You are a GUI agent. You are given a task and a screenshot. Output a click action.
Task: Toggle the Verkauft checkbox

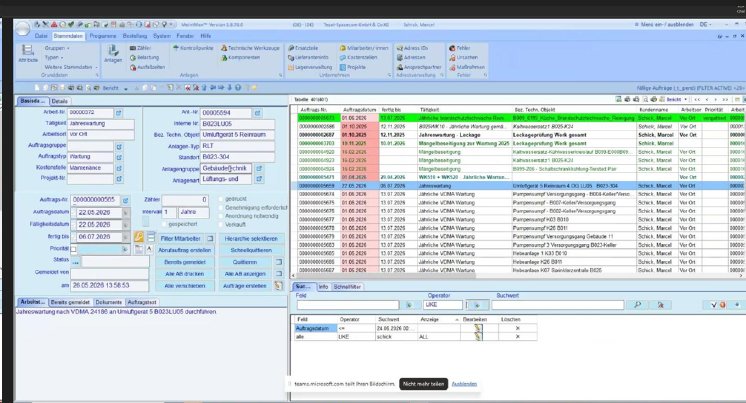click(x=221, y=224)
